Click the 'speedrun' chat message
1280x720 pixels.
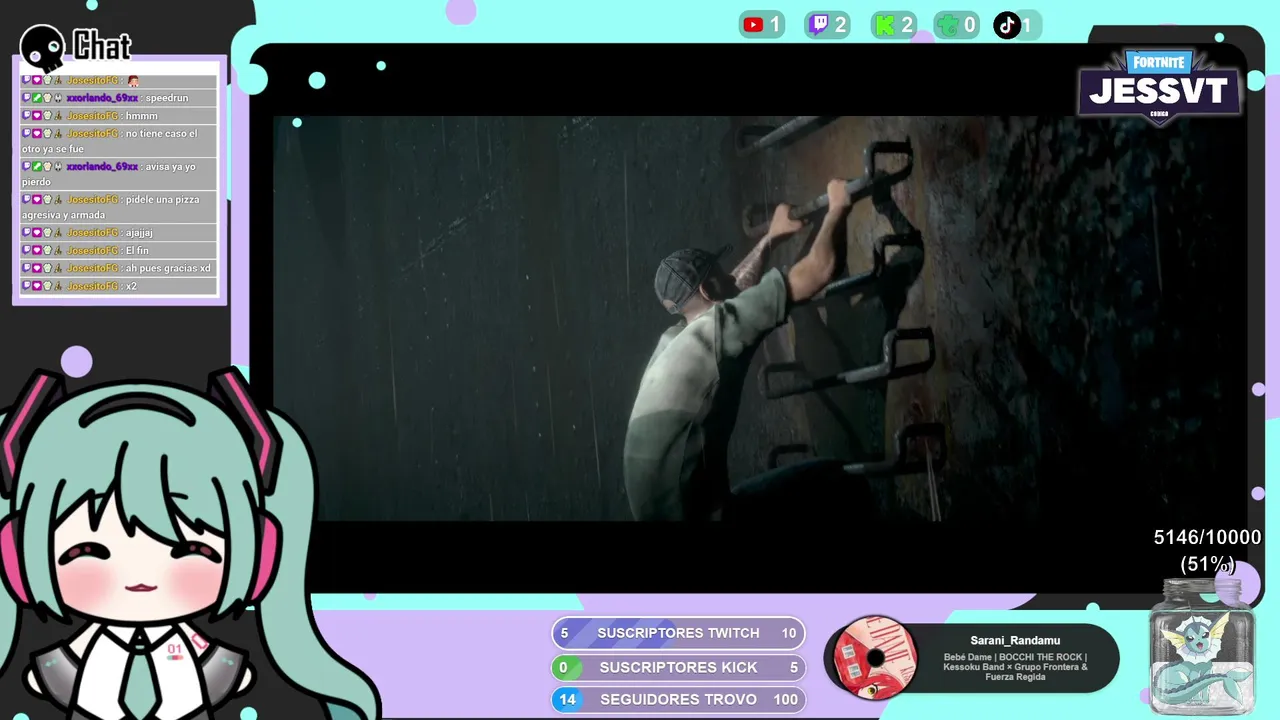119,98
